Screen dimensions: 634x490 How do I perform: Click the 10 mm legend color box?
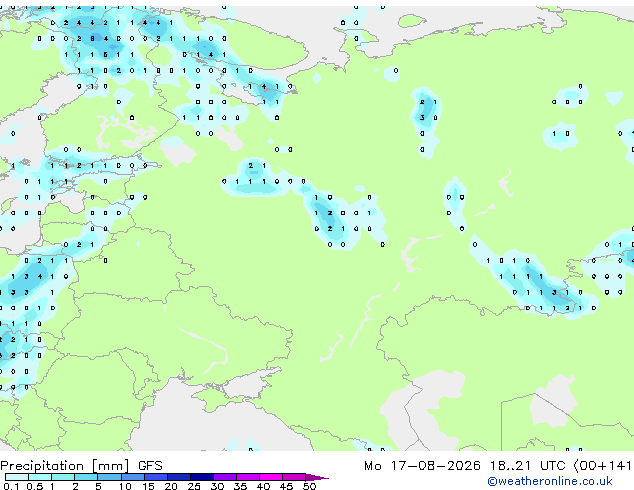[x=132, y=477]
